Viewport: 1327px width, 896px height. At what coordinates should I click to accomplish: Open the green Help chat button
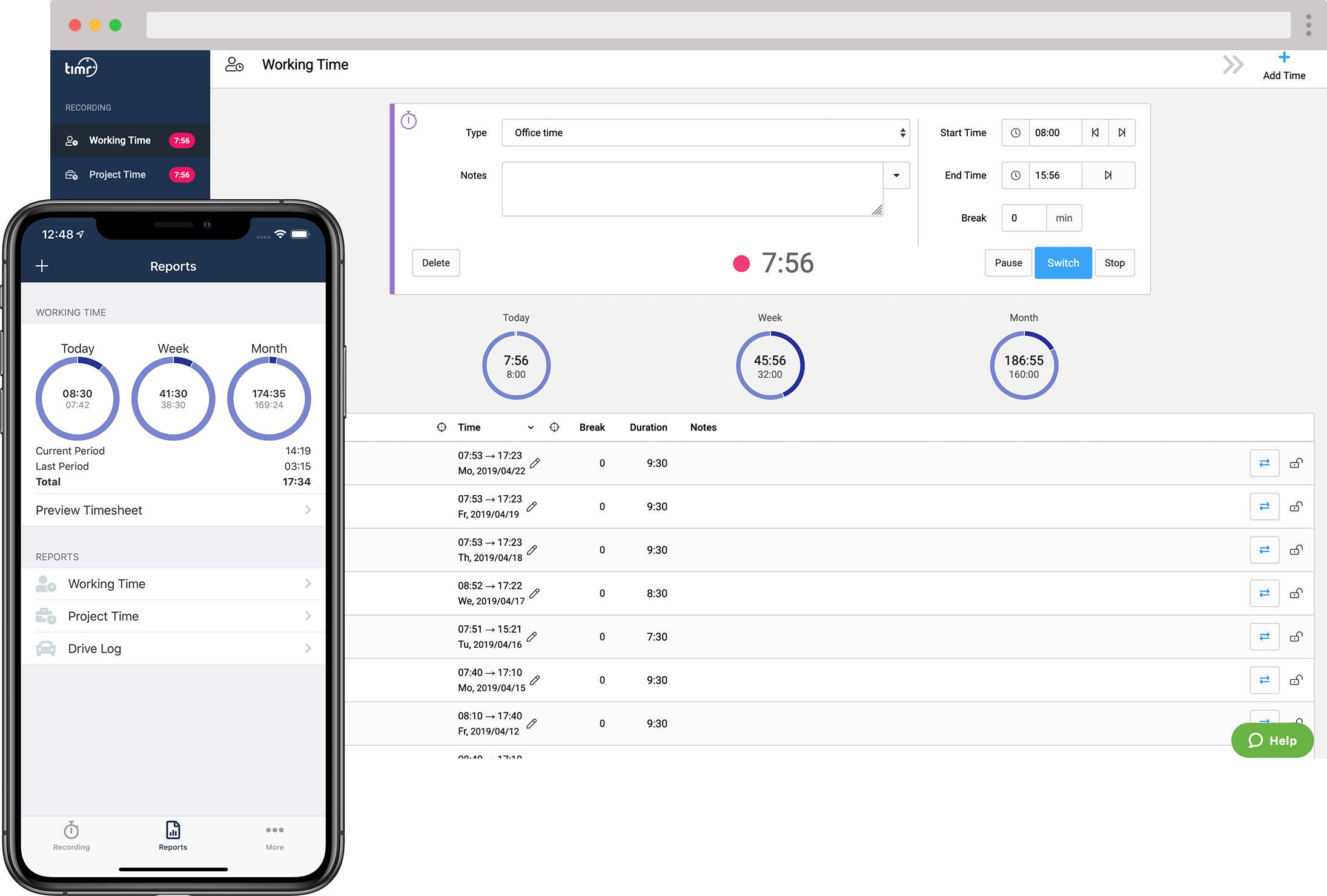[1272, 740]
